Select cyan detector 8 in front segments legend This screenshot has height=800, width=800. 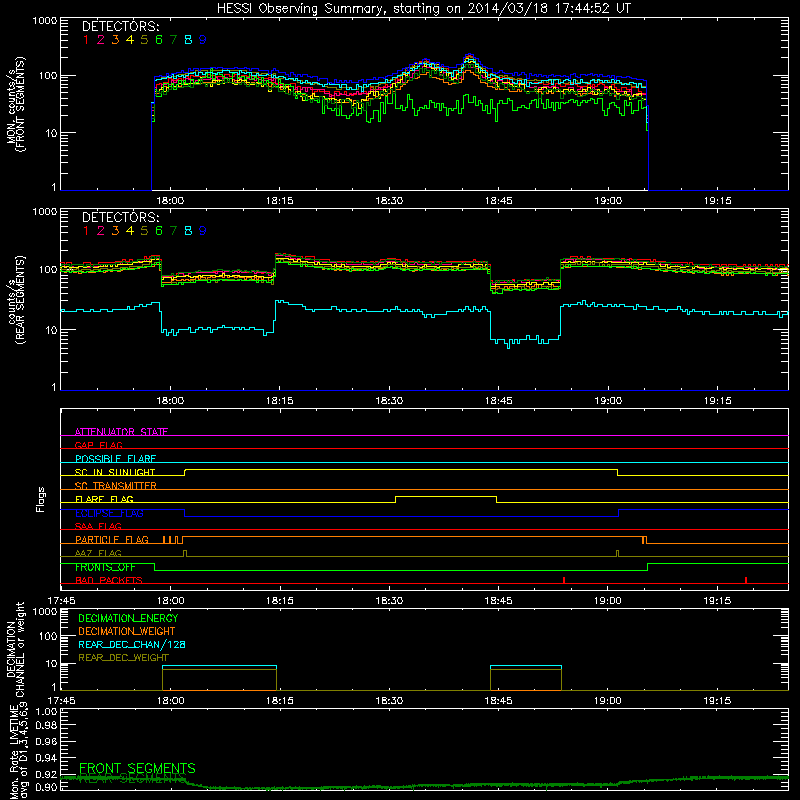188,40
